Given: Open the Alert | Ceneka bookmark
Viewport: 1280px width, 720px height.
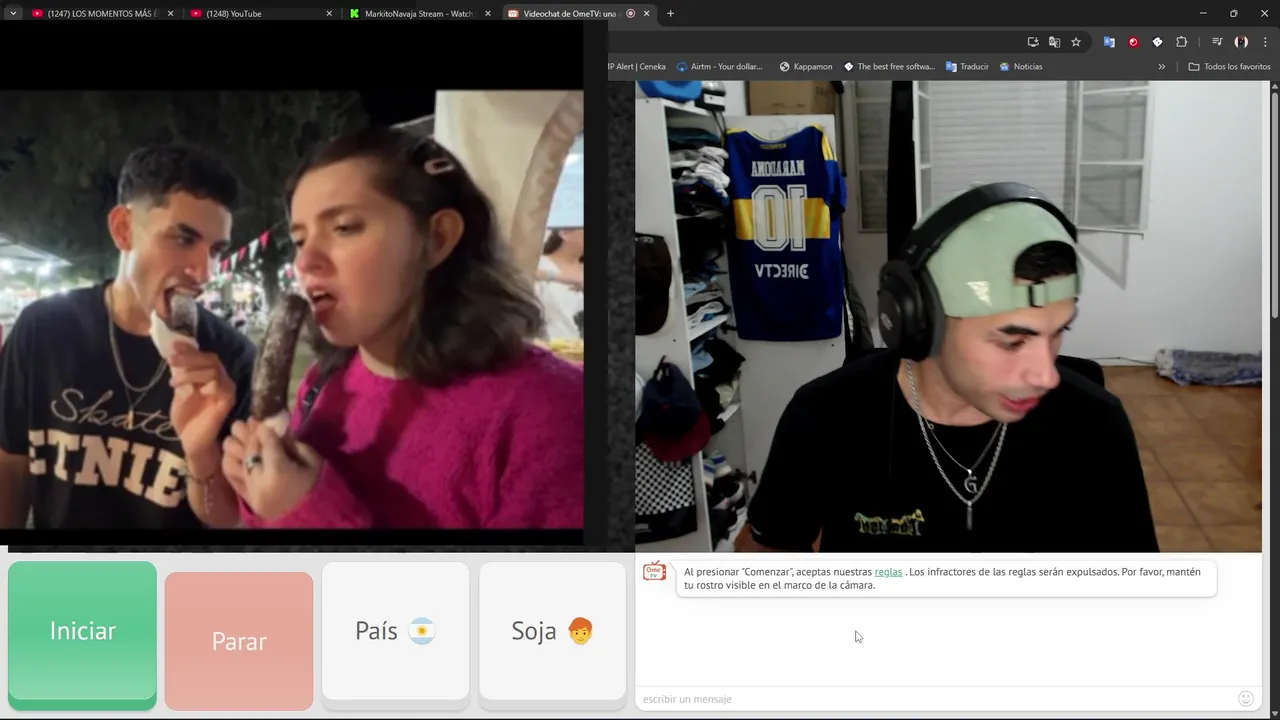Looking at the screenshot, I should (x=636, y=67).
